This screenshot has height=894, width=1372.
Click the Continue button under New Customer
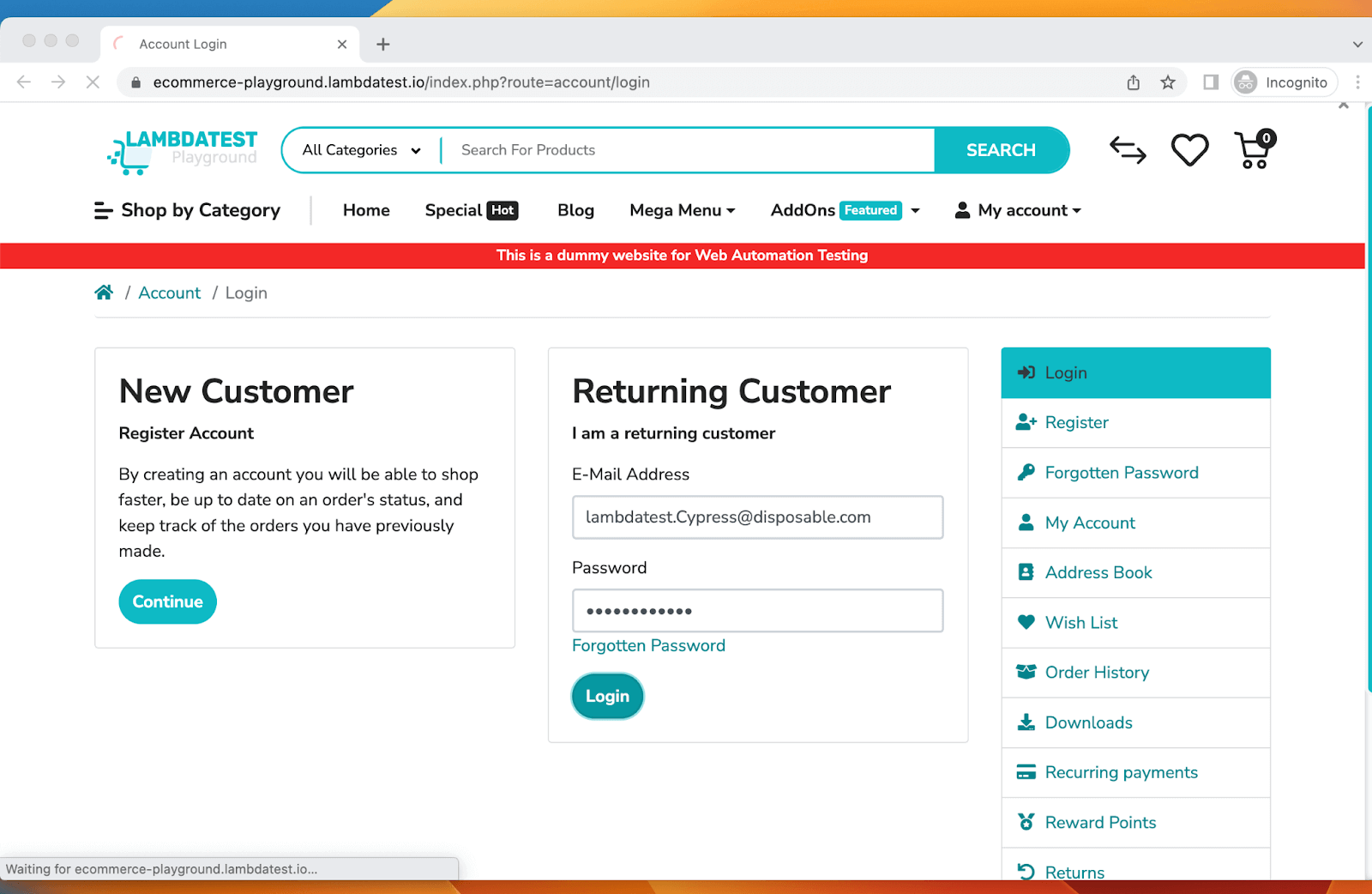click(167, 601)
